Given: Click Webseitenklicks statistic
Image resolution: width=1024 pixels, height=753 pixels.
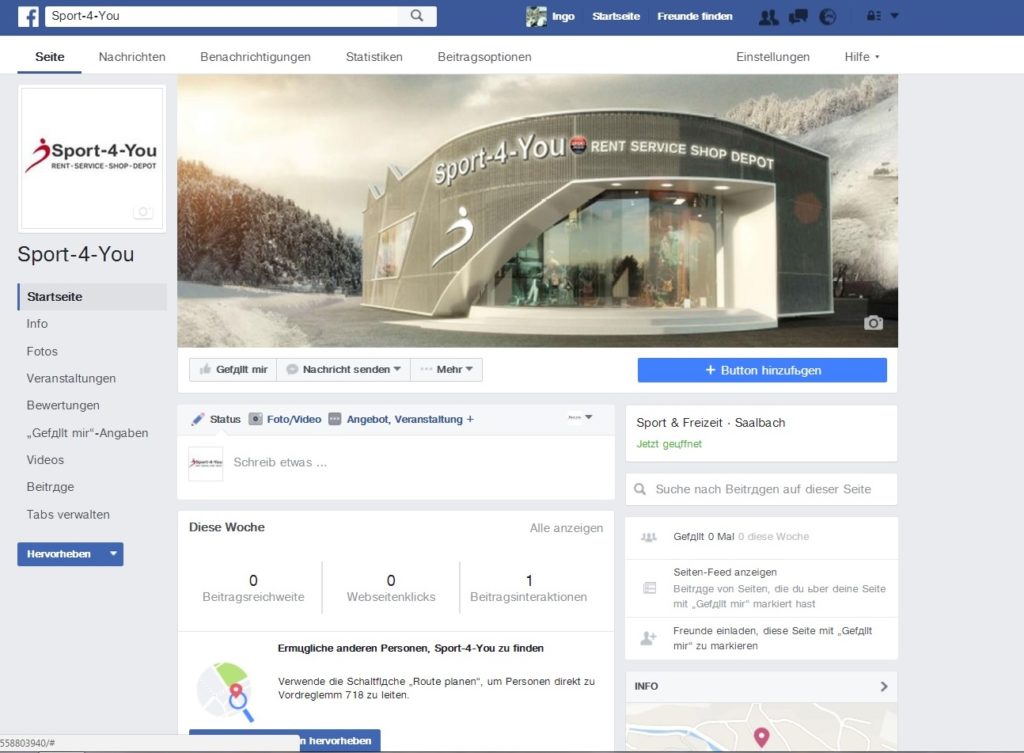Looking at the screenshot, I should (x=391, y=588).
